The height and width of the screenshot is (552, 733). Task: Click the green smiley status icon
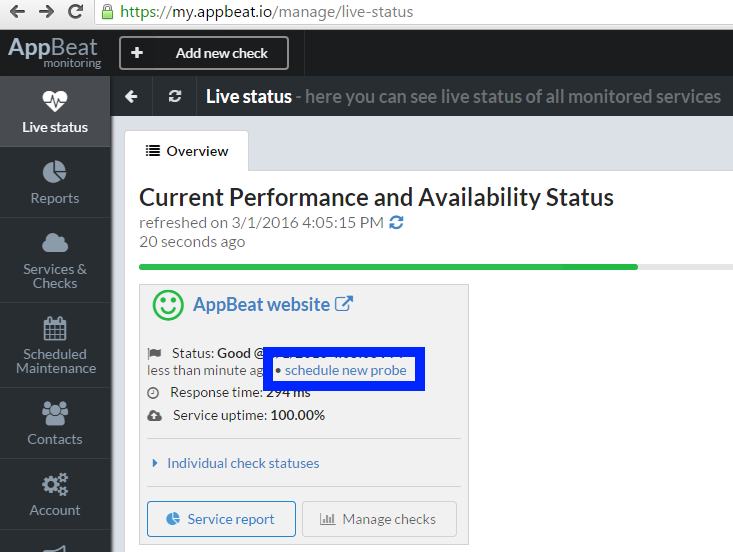pos(168,305)
